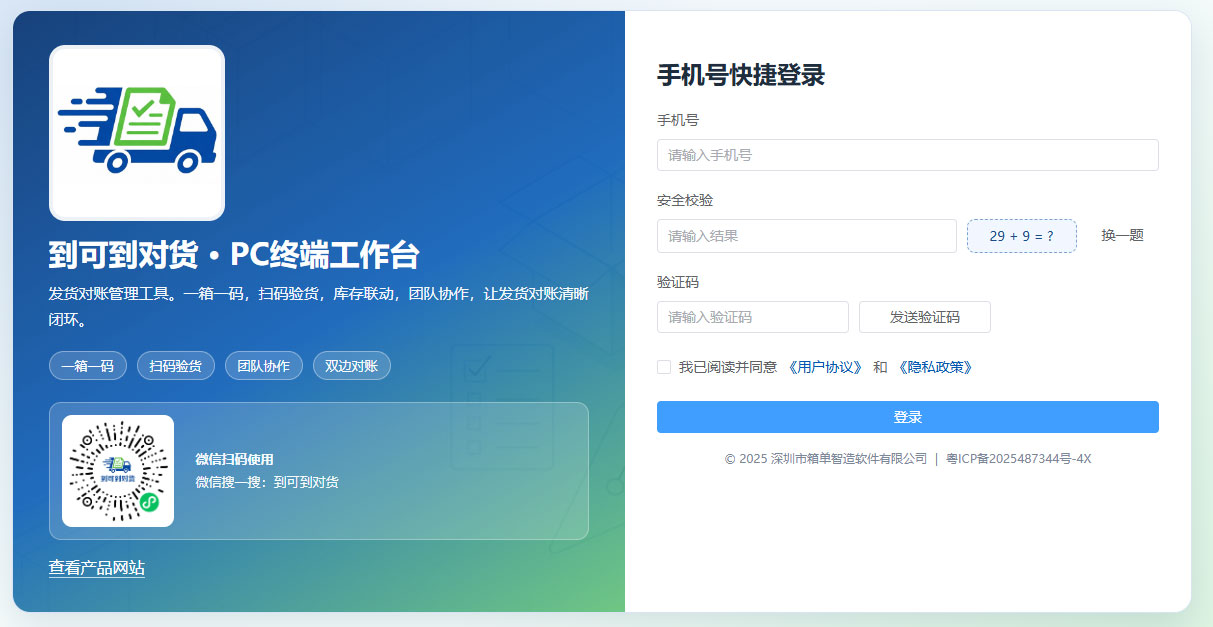
Task: Click the 一箱一码 tag
Action: [x=88, y=366]
